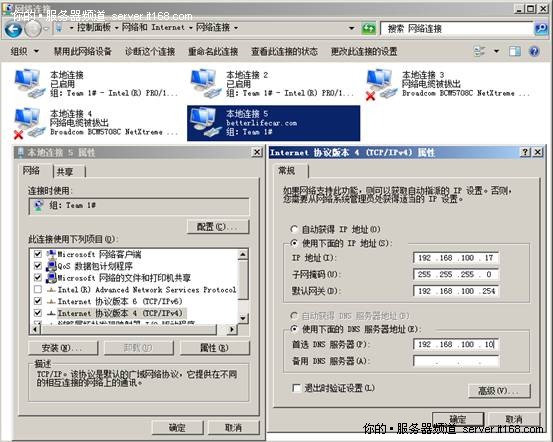
Task: Open the views dropdown arrow in toolbar
Action: pyautogui.click(x=496, y=52)
